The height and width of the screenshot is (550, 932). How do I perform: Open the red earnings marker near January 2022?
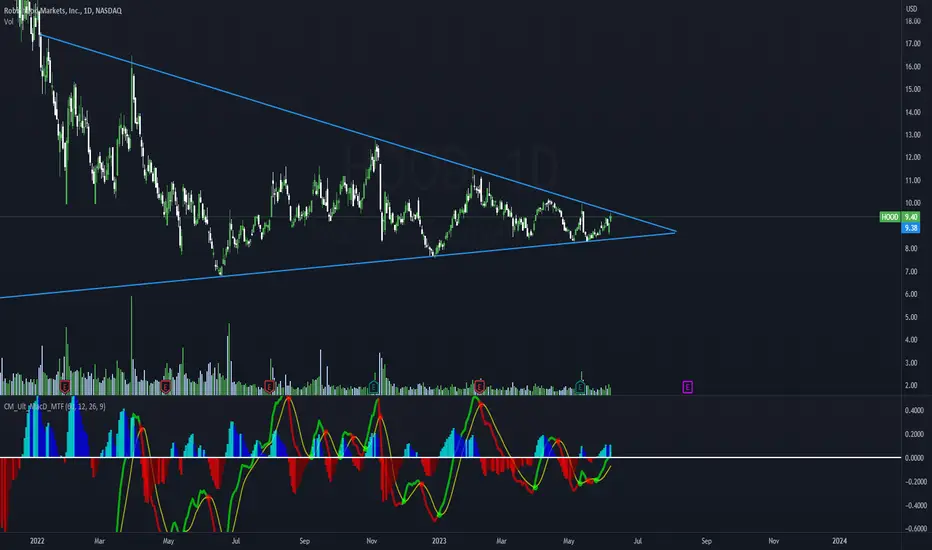[65, 387]
